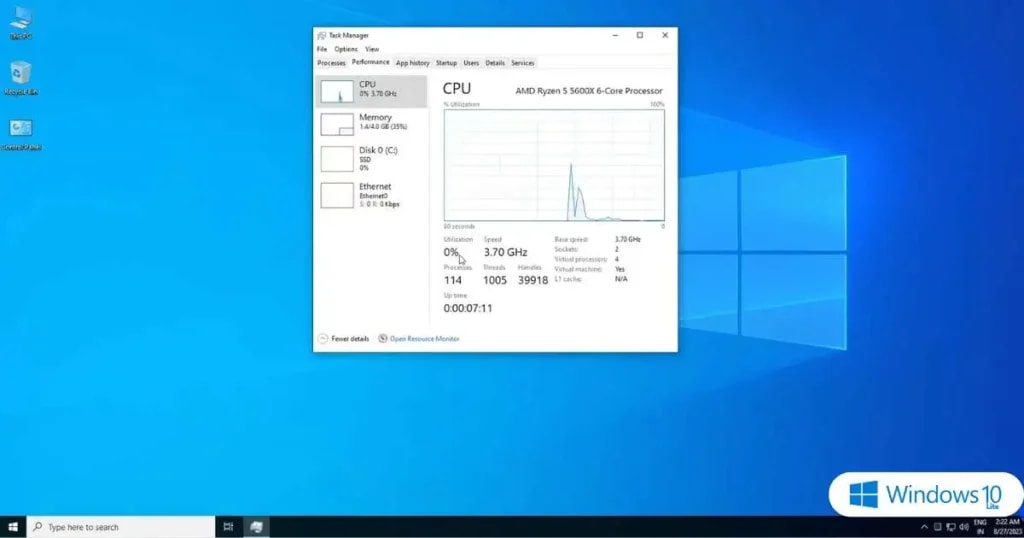1024x538 pixels.
Task: Switch to the App history tab
Action: point(412,63)
